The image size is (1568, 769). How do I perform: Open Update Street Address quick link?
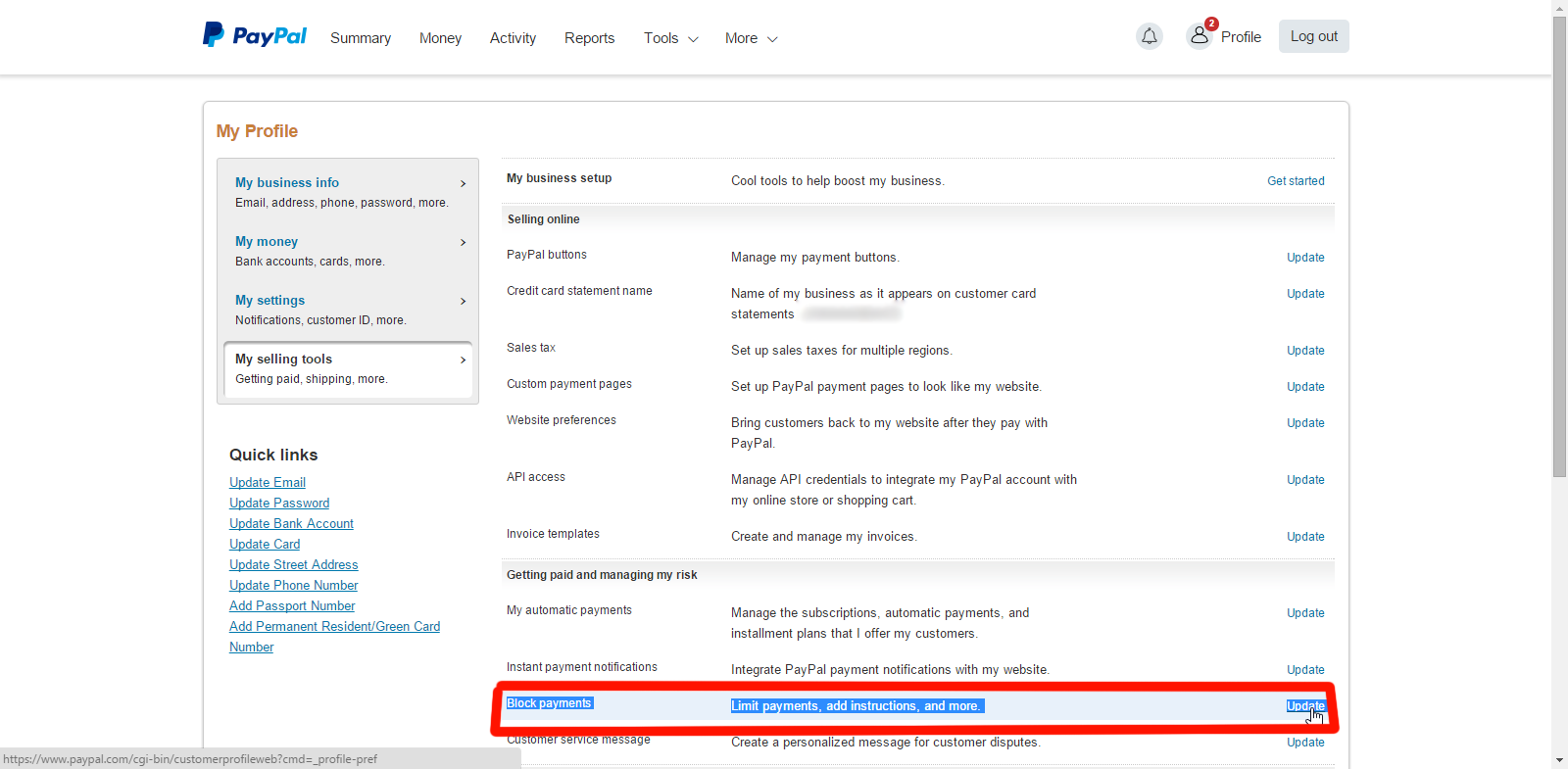(x=293, y=565)
